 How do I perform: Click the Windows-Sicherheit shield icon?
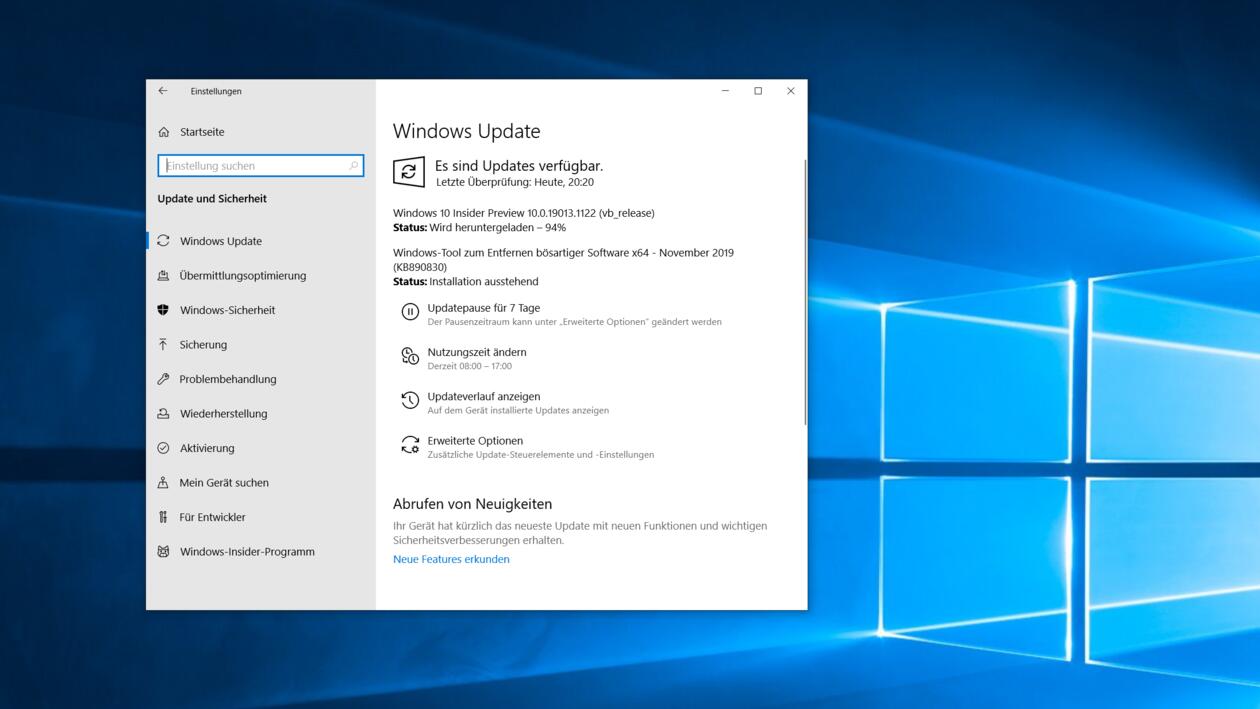[x=164, y=310]
